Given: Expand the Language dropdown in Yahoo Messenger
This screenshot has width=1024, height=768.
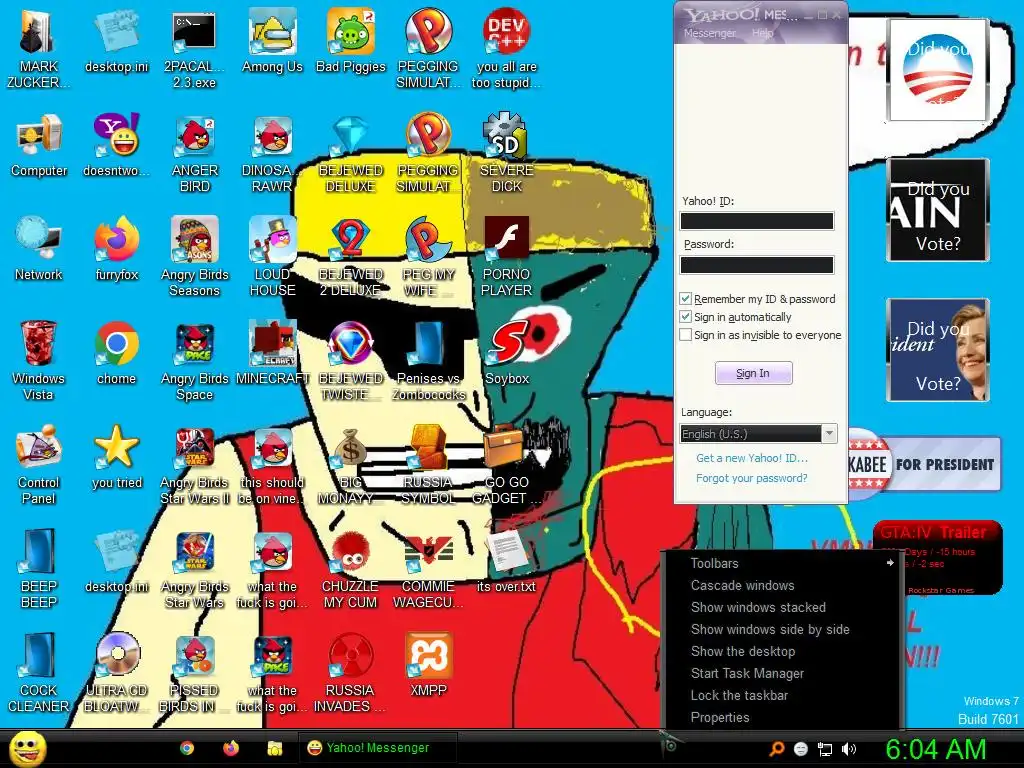Looking at the screenshot, I should 829,434.
